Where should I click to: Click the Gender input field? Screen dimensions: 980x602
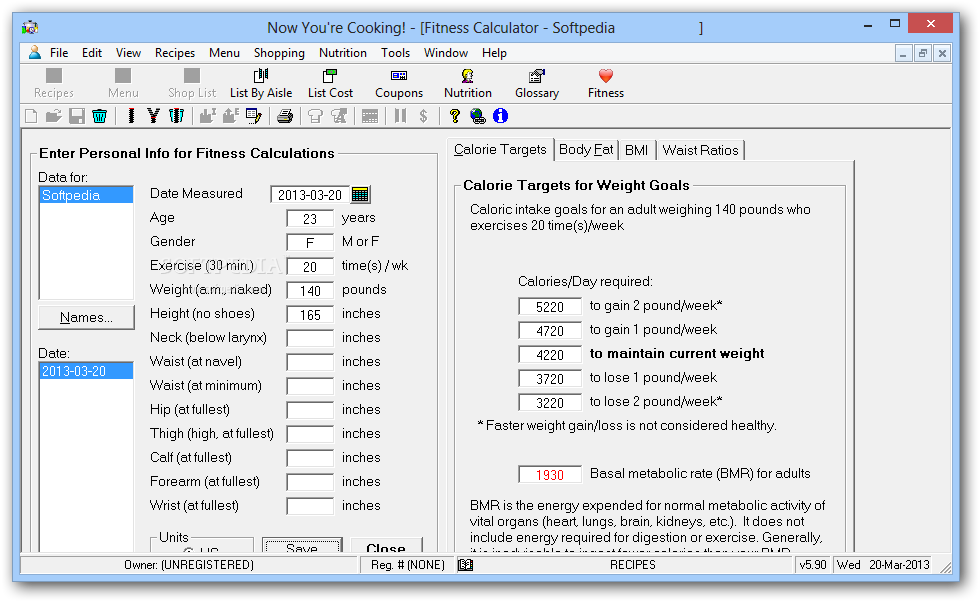(x=310, y=243)
